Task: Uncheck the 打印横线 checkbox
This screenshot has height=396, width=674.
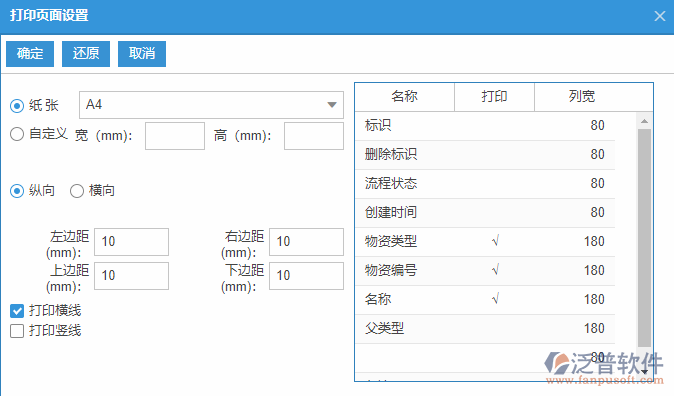Action: pos(17,311)
